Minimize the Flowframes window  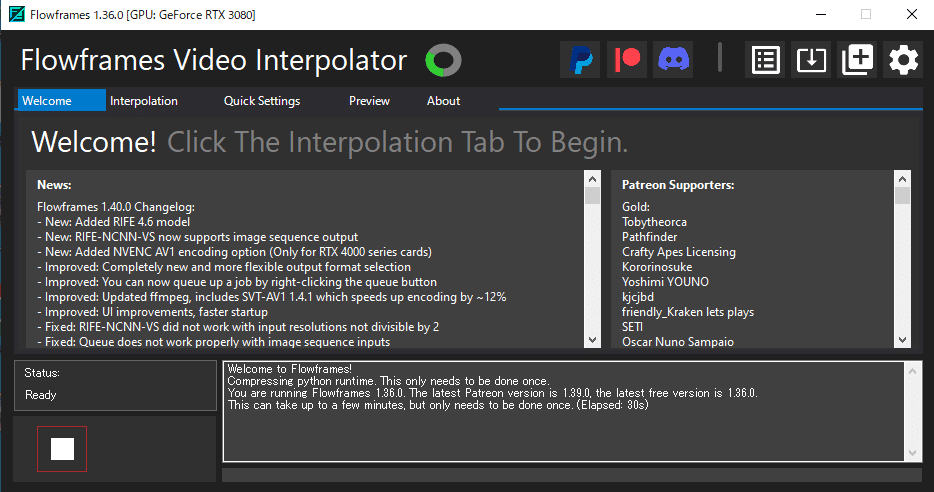tap(821, 14)
